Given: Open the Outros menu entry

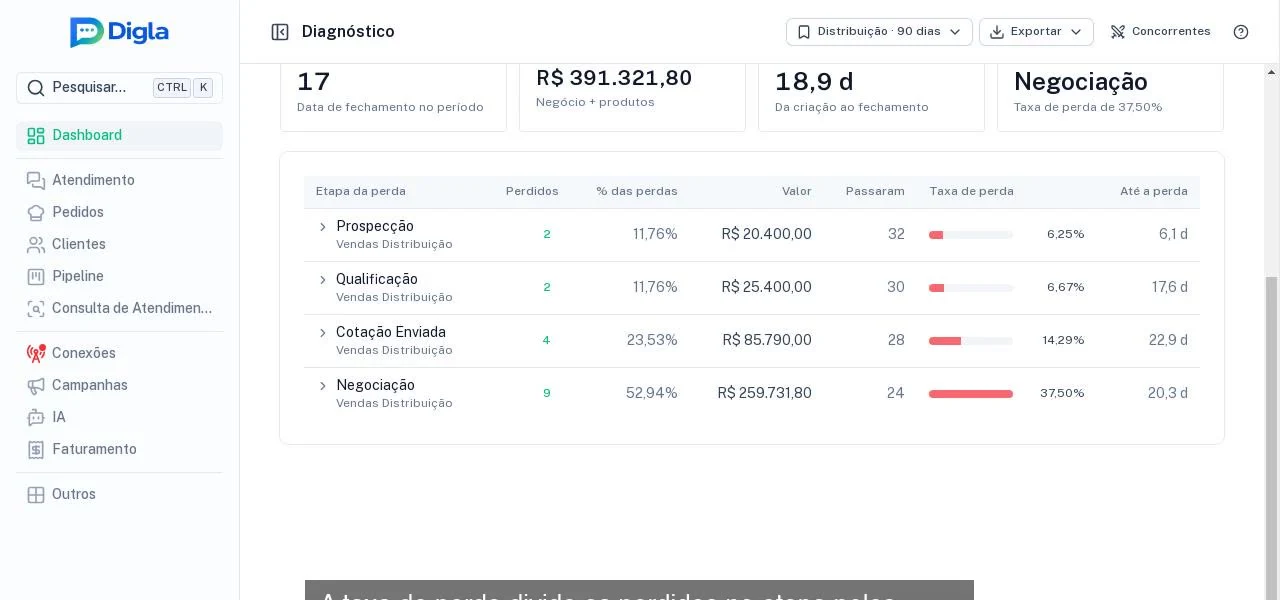Looking at the screenshot, I should [x=119, y=495].
